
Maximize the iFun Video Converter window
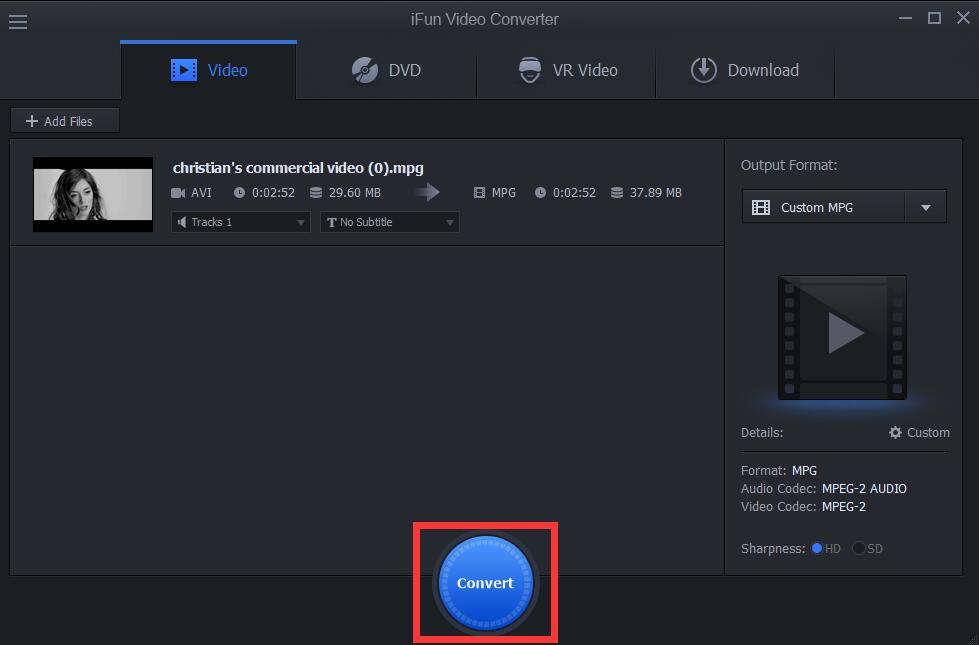[x=934, y=18]
